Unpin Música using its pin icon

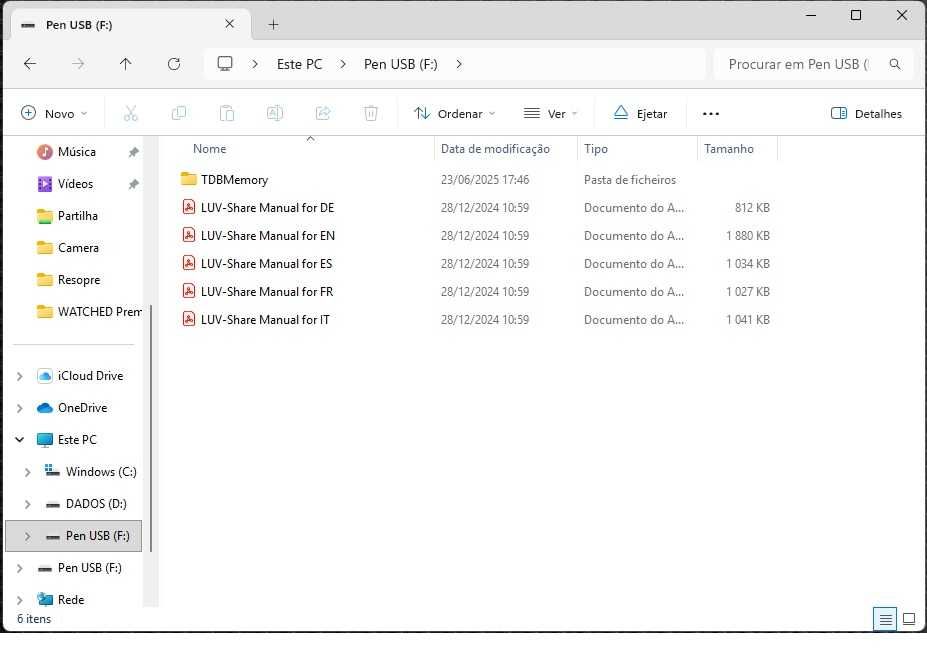134,152
